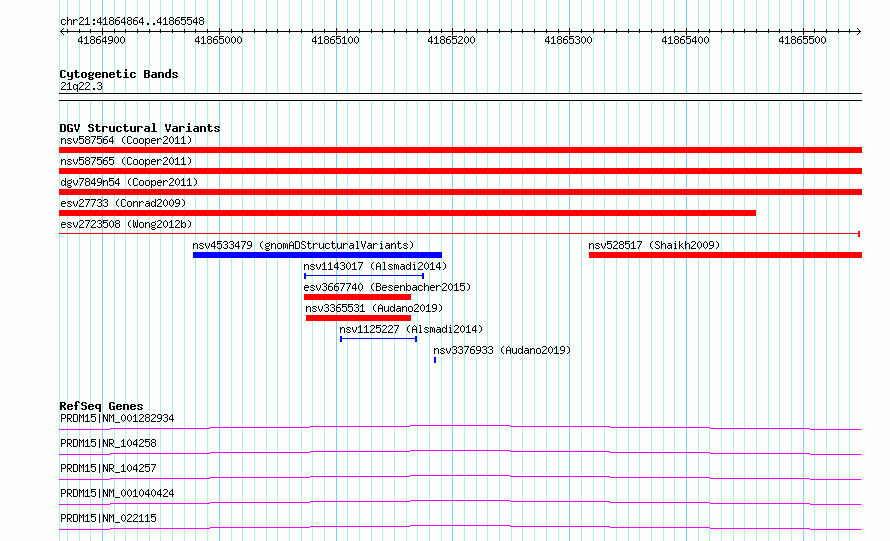Click the ruler's right arrow end
Image resolution: width=890 pixels, height=541 pixels.
click(x=858, y=32)
